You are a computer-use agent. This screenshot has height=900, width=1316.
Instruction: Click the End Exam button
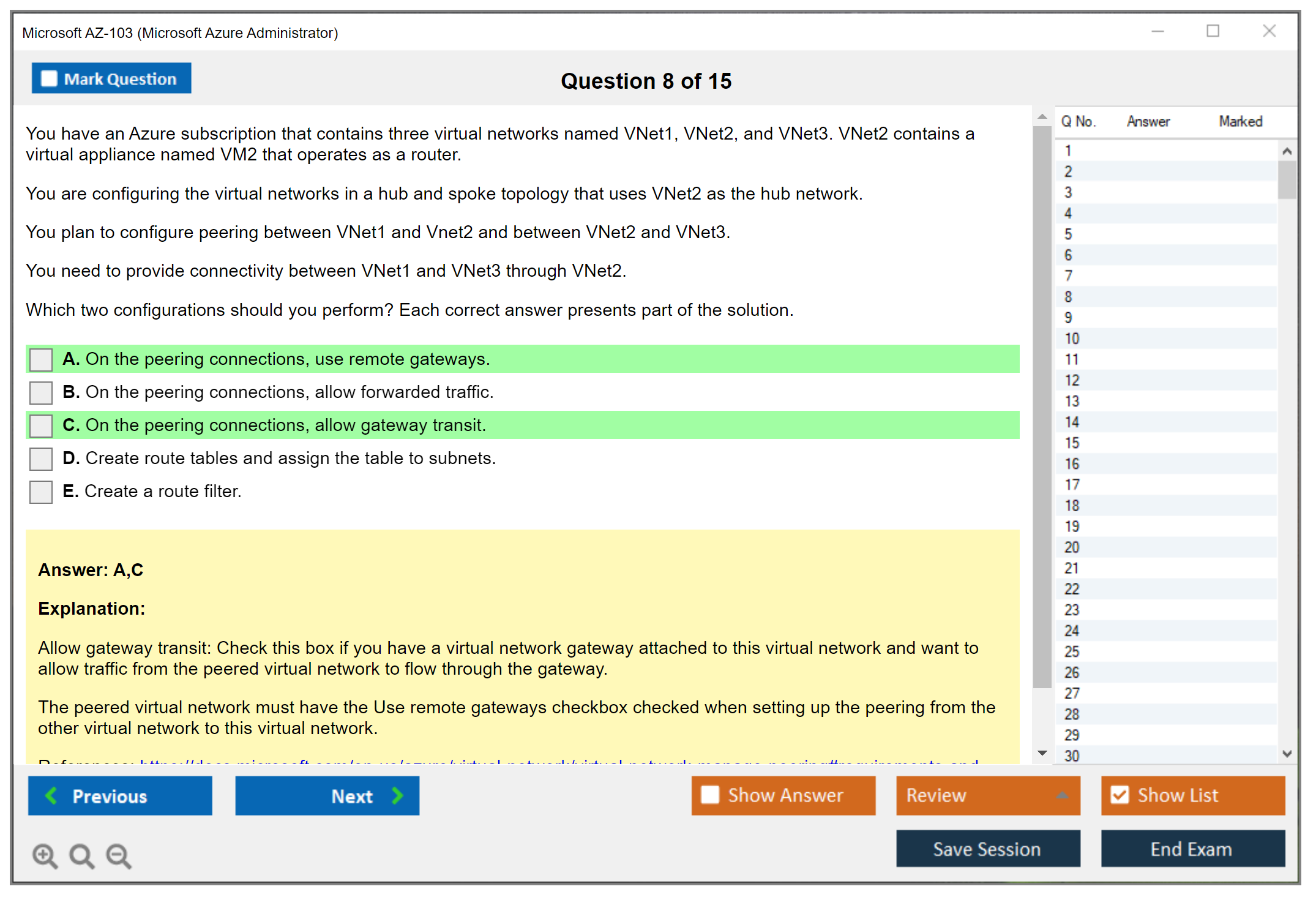(x=1192, y=849)
